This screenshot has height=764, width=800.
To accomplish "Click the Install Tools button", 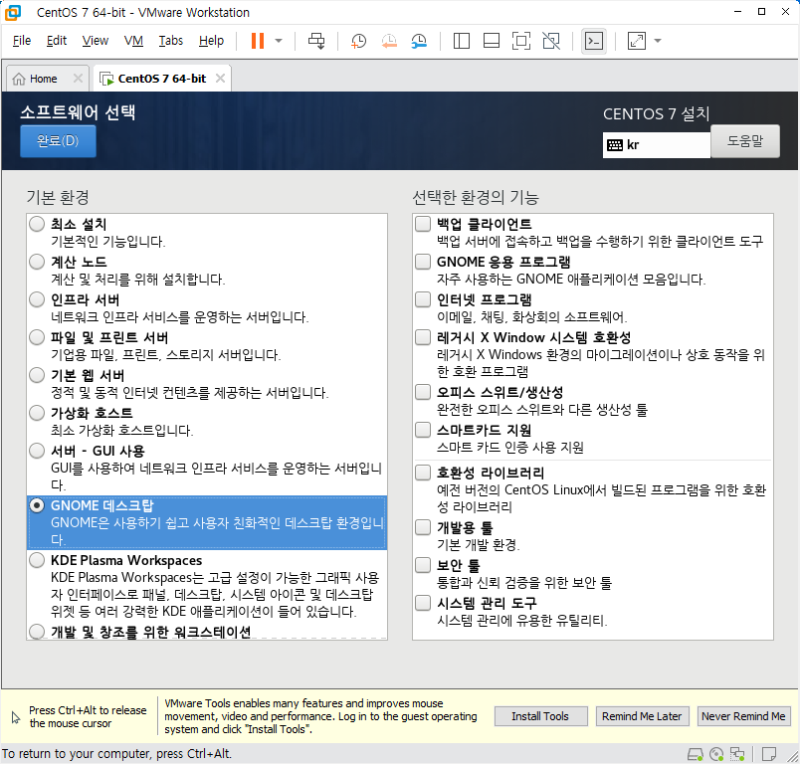I will [540, 716].
